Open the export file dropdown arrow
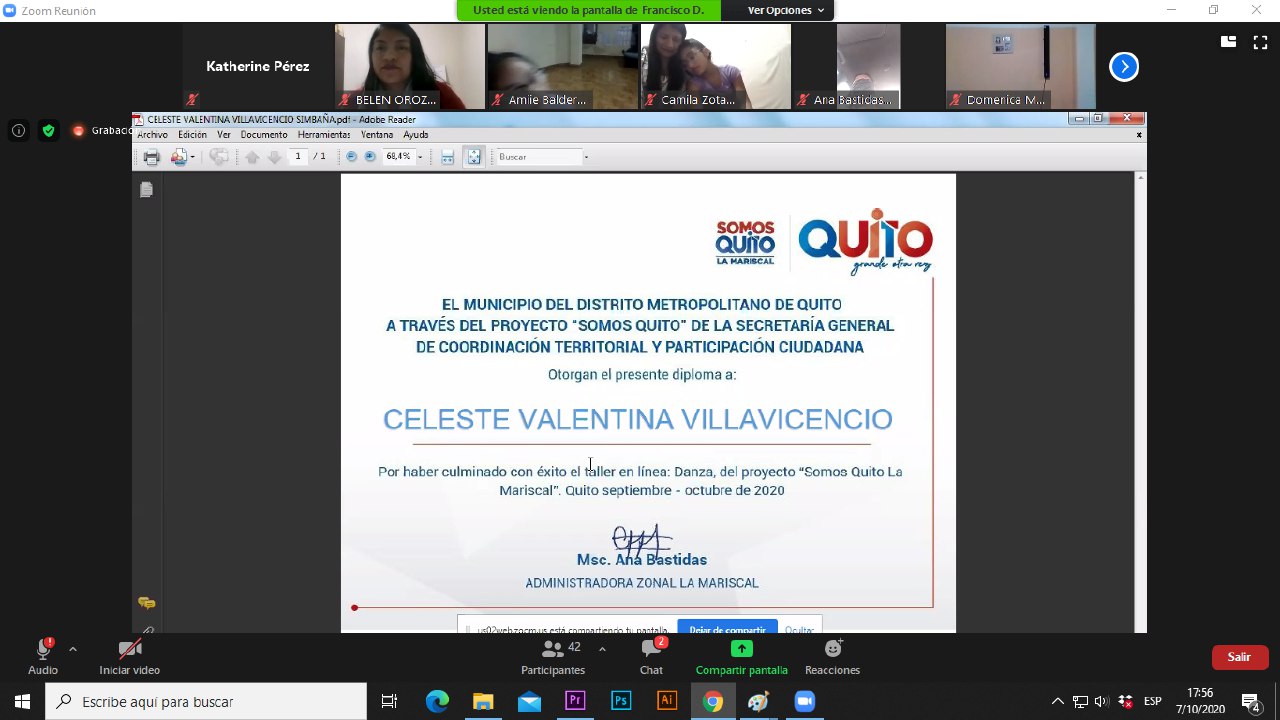This screenshot has width=1280, height=720. (193, 157)
